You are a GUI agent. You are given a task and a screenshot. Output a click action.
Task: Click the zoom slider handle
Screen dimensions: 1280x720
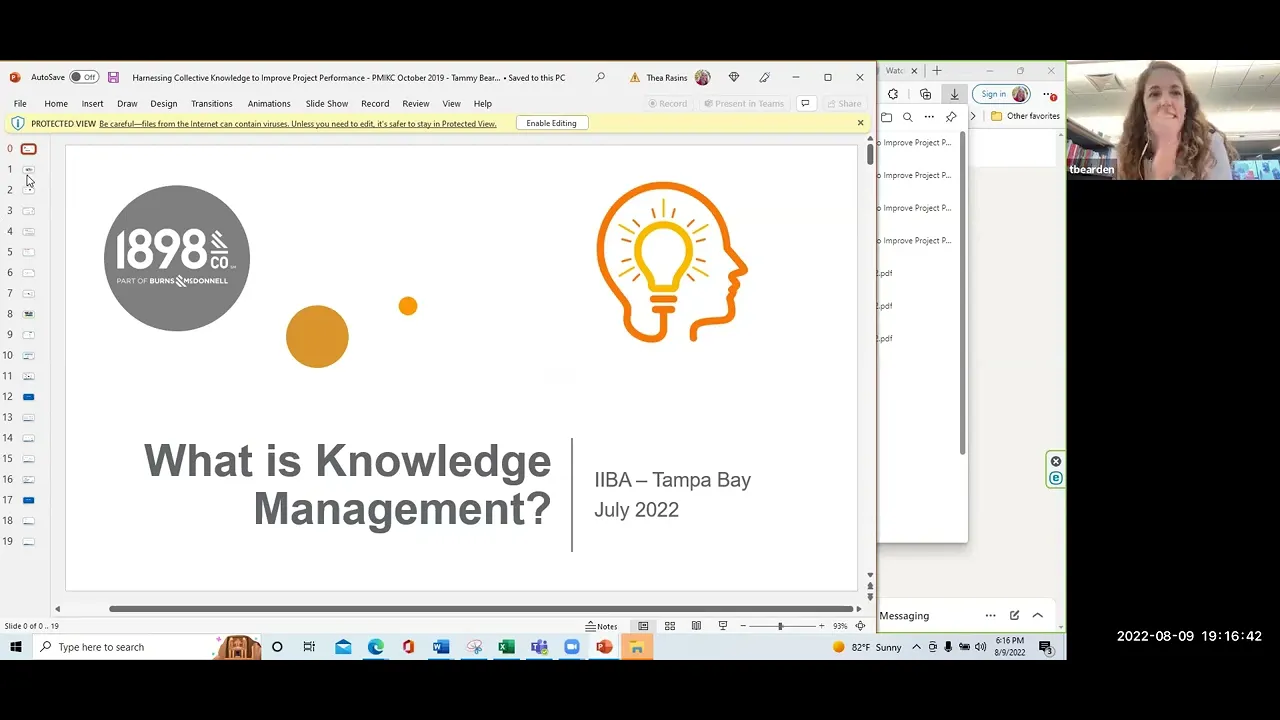click(x=780, y=626)
